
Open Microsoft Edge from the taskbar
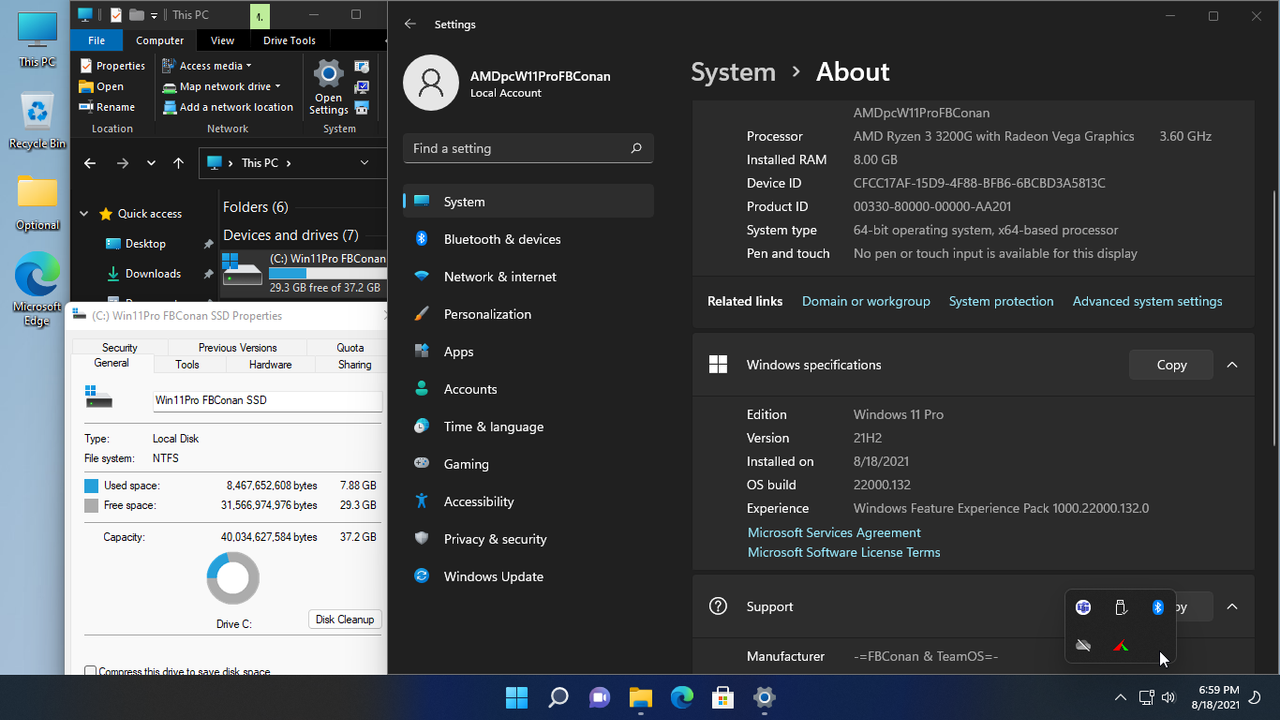(x=682, y=697)
